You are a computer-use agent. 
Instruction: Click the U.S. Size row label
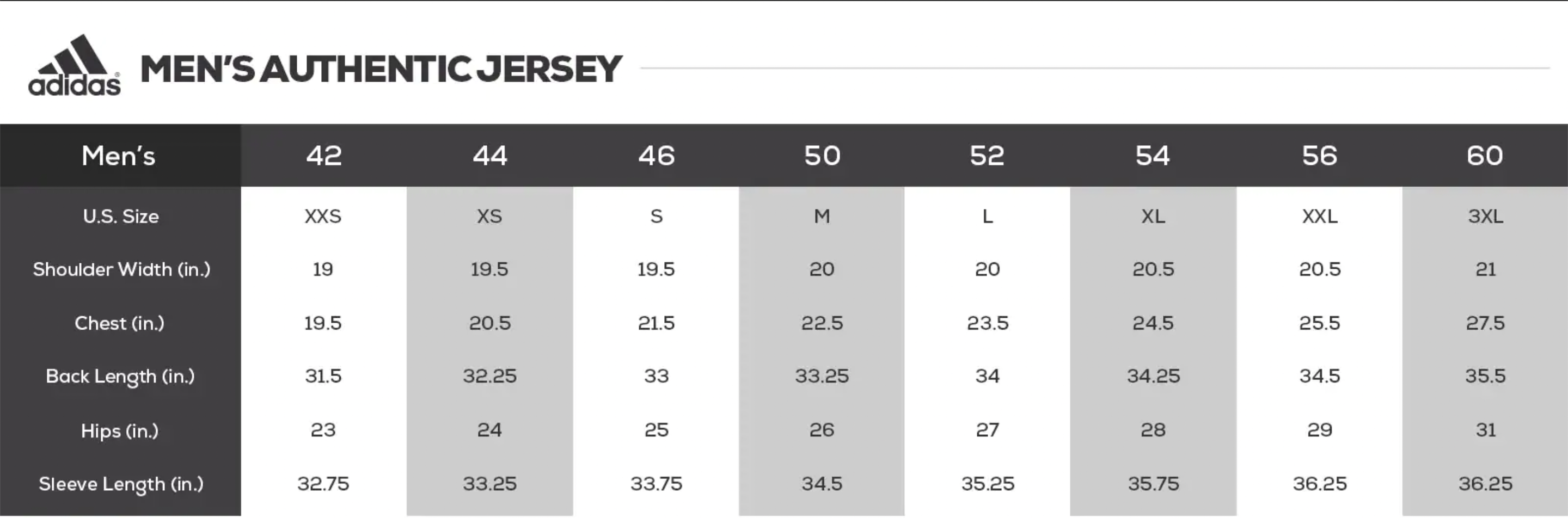[120, 217]
